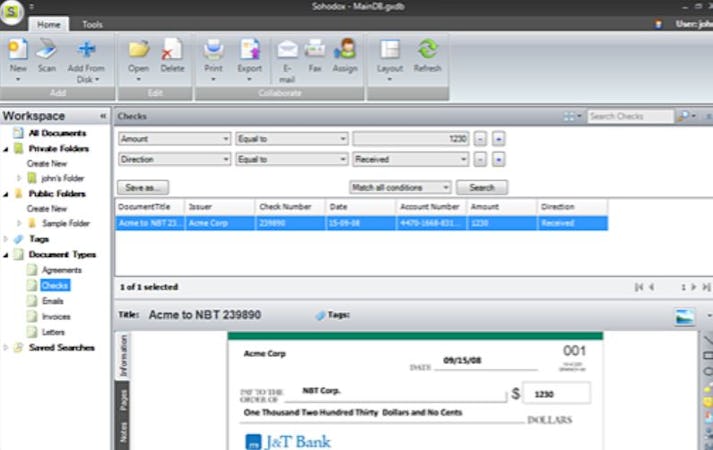Add a condition after the Amount row

[498, 139]
